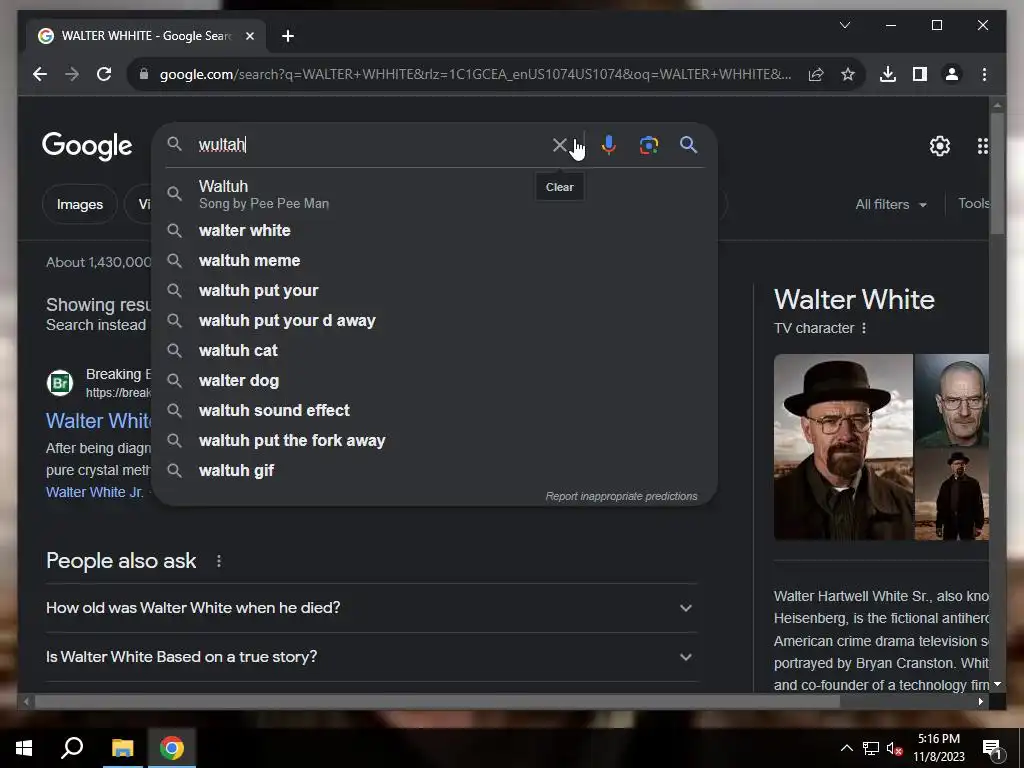Select suggestion waltuh sound effect
1024x768 pixels.
coord(434,411)
